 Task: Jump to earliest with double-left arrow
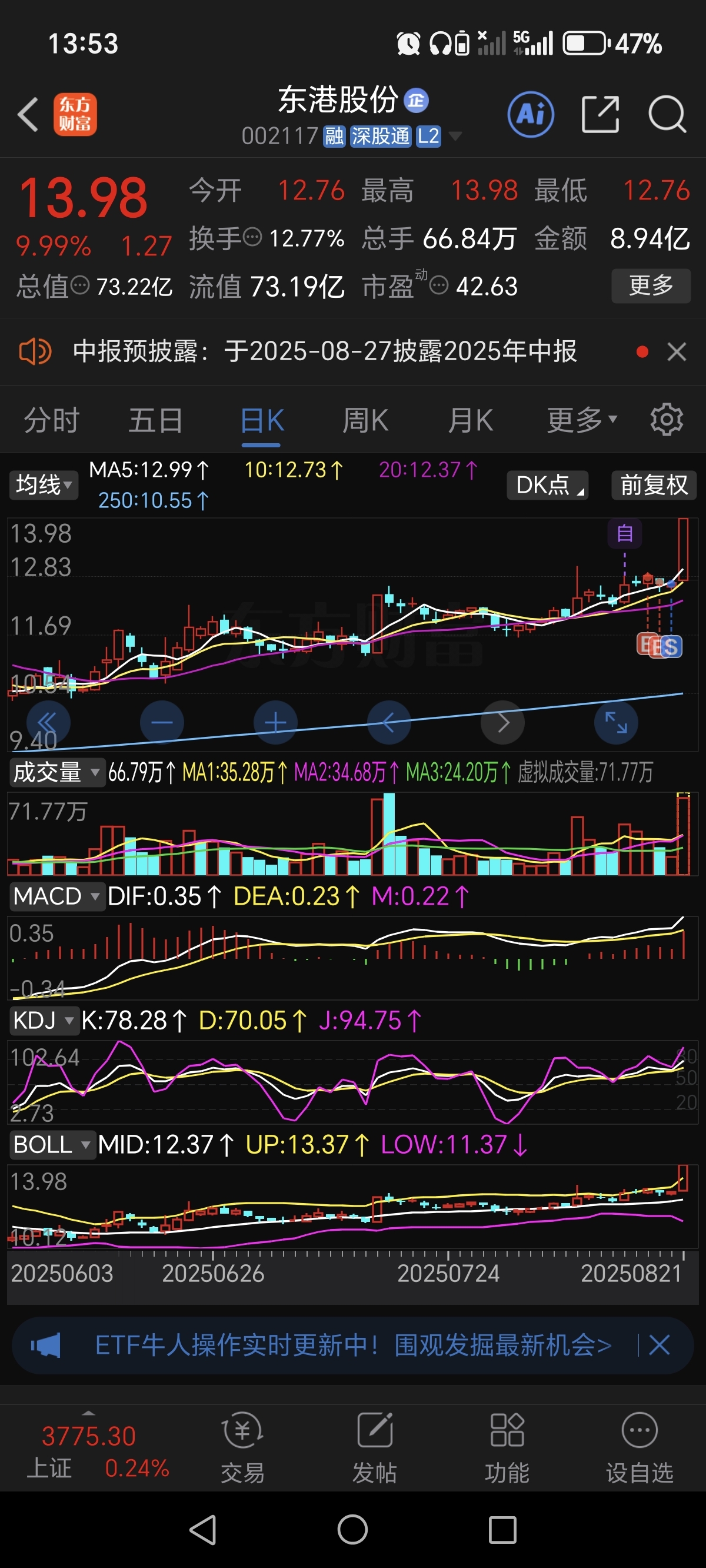tap(48, 723)
